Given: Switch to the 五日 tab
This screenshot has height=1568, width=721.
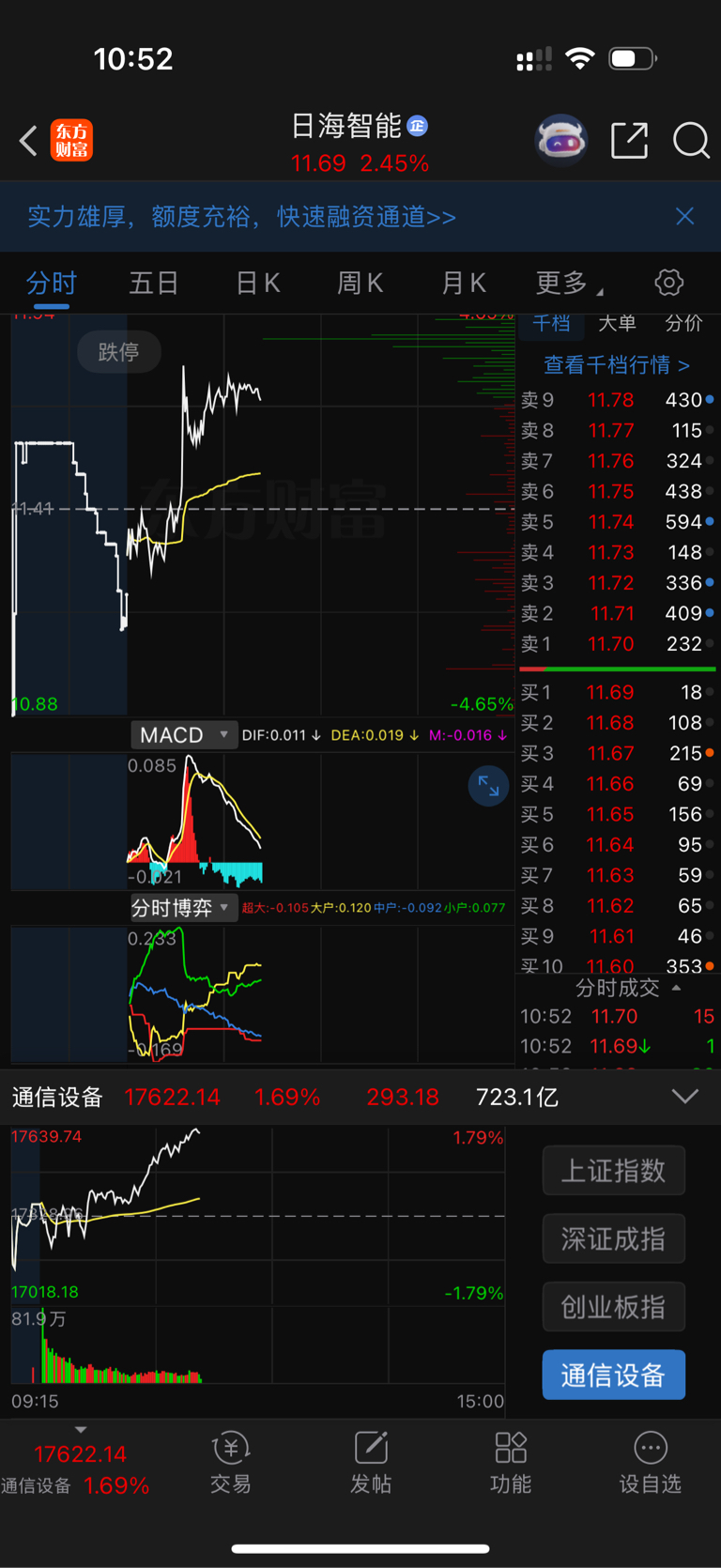Looking at the screenshot, I should [154, 283].
